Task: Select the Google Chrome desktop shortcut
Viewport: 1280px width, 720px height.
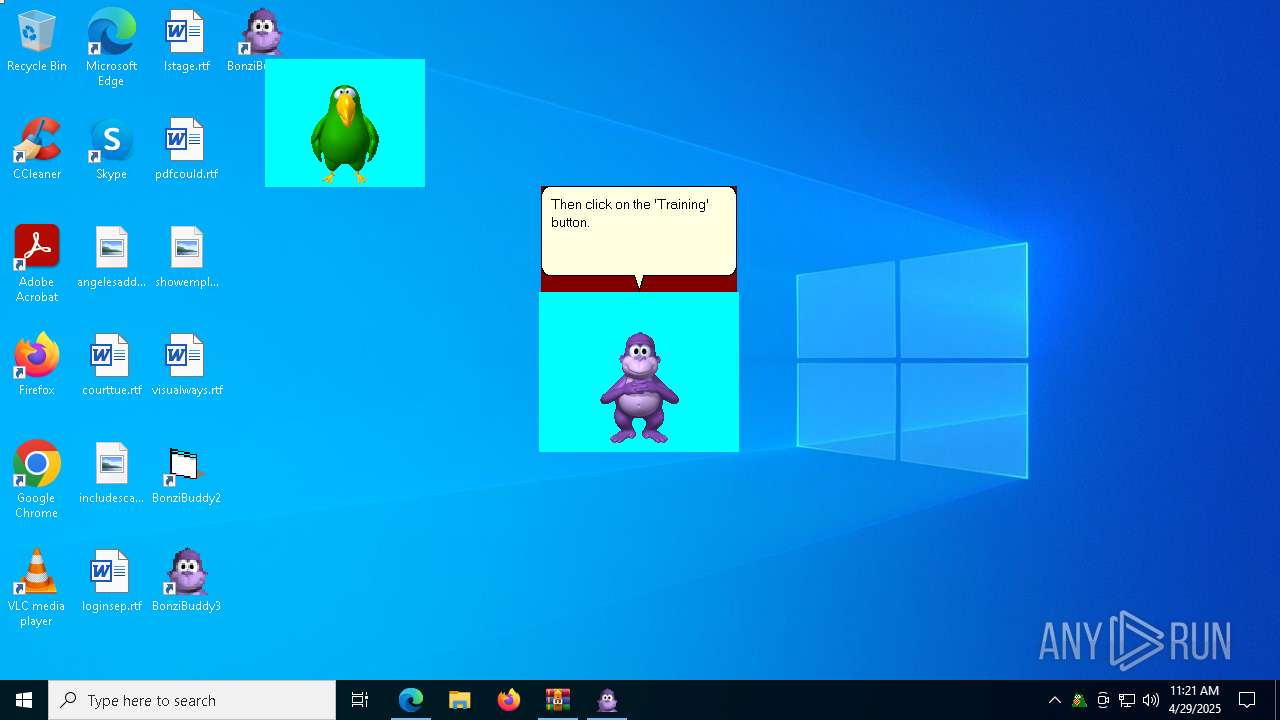Action: [37, 480]
